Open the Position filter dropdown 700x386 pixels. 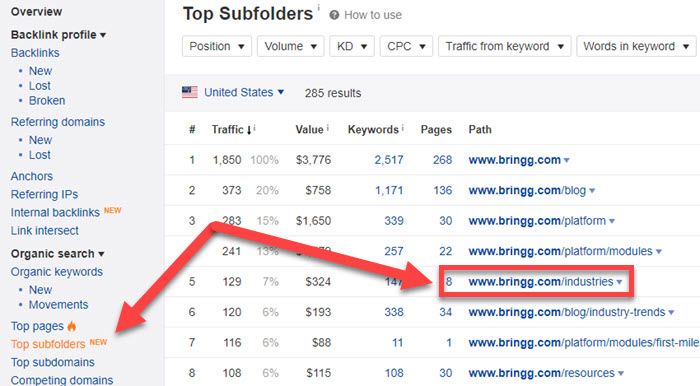tap(217, 46)
